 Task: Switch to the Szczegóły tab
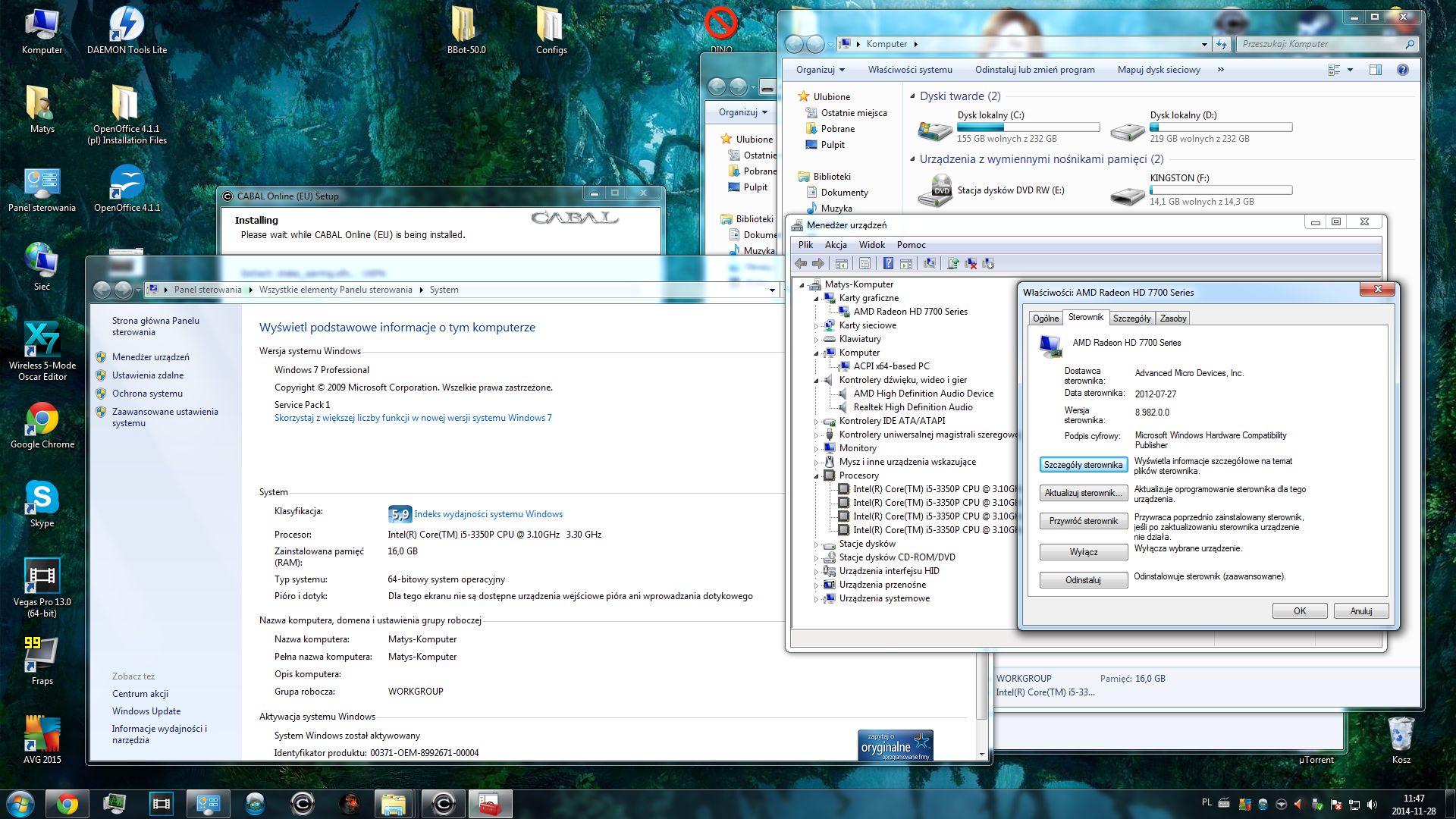pyautogui.click(x=1131, y=318)
